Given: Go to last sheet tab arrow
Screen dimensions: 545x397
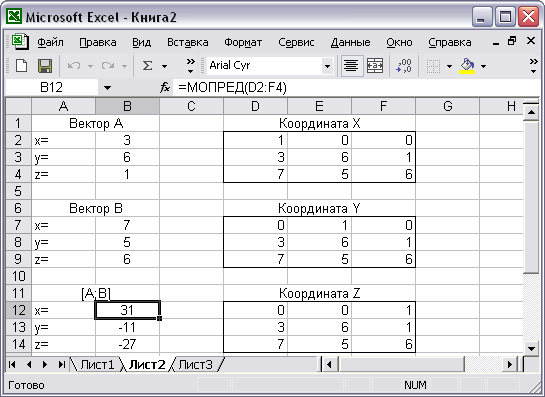Looking at the screenshot, I should point(62,364).
